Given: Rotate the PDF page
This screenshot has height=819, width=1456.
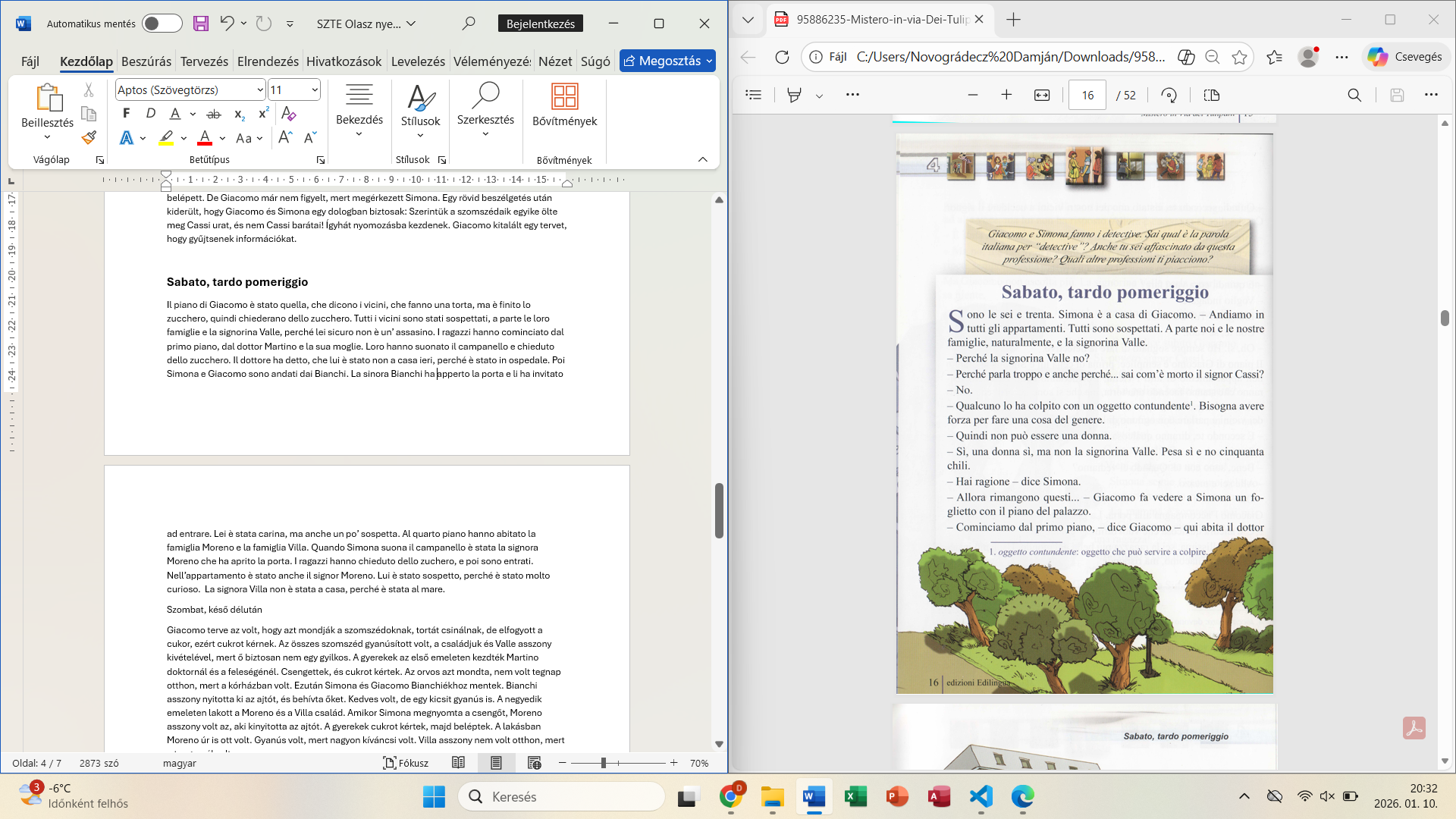Looking at the screenshot, I should (x=1169, y=95).
